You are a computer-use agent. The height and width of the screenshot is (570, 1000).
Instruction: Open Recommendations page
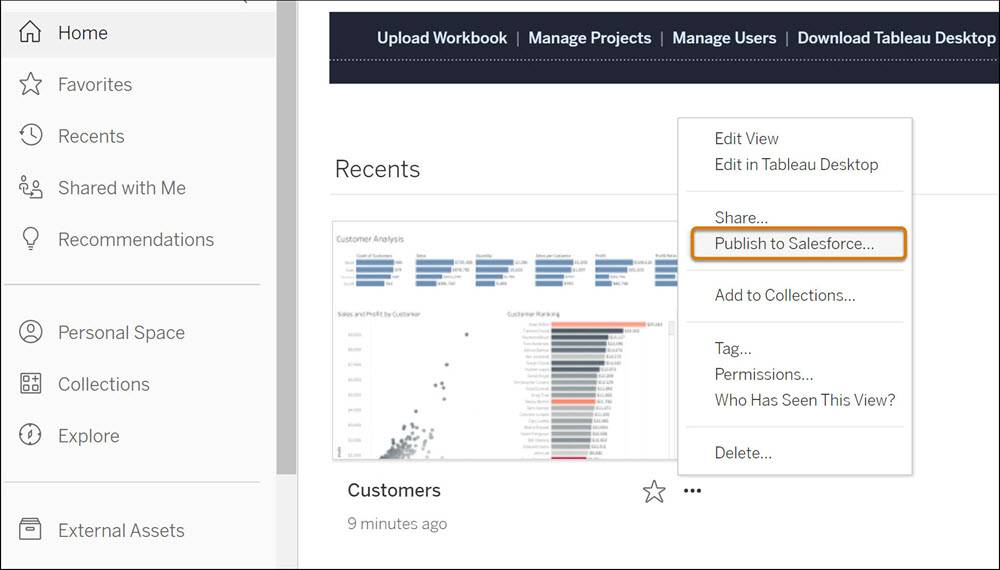click(x=136, y=239)
